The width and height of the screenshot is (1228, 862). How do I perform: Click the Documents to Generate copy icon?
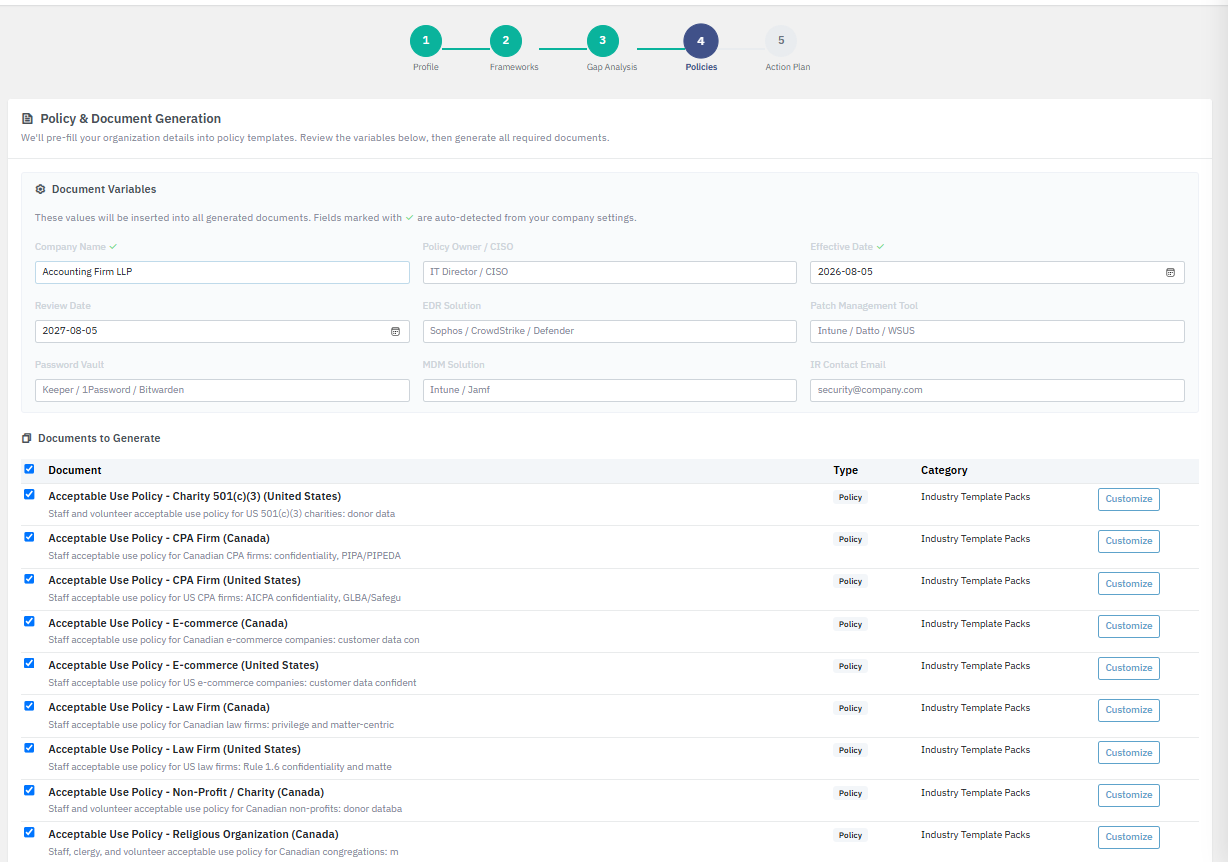click(x=27, y=438)
